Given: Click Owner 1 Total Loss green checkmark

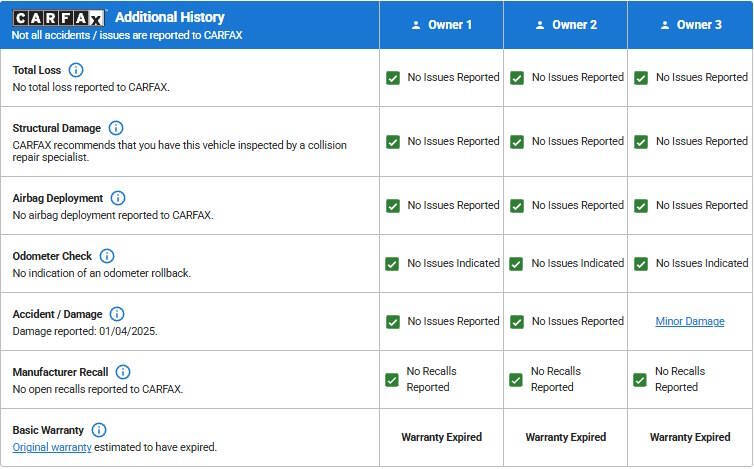Looking at the screenshot, I should pos(393,78).
